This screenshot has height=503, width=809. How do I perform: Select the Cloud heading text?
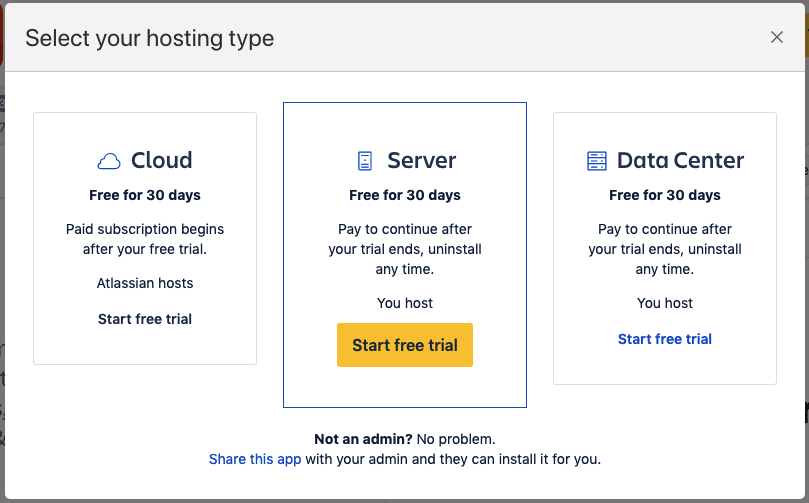[161, 160]
